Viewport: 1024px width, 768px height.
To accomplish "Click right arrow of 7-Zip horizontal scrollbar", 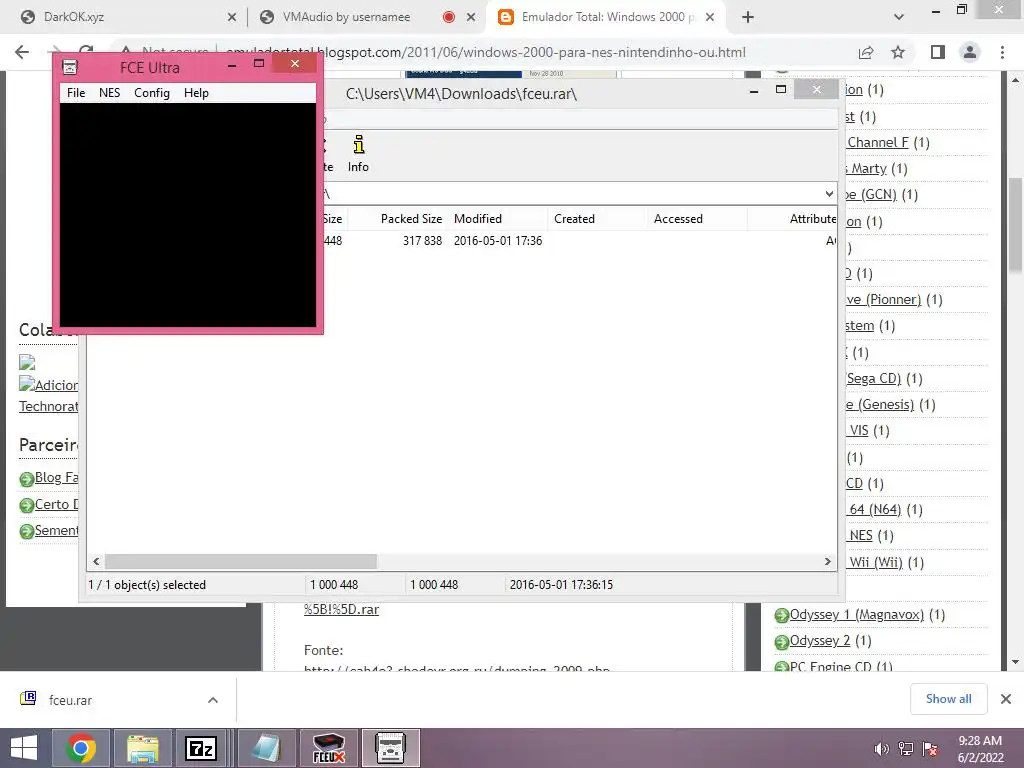I will click(827, 562).
